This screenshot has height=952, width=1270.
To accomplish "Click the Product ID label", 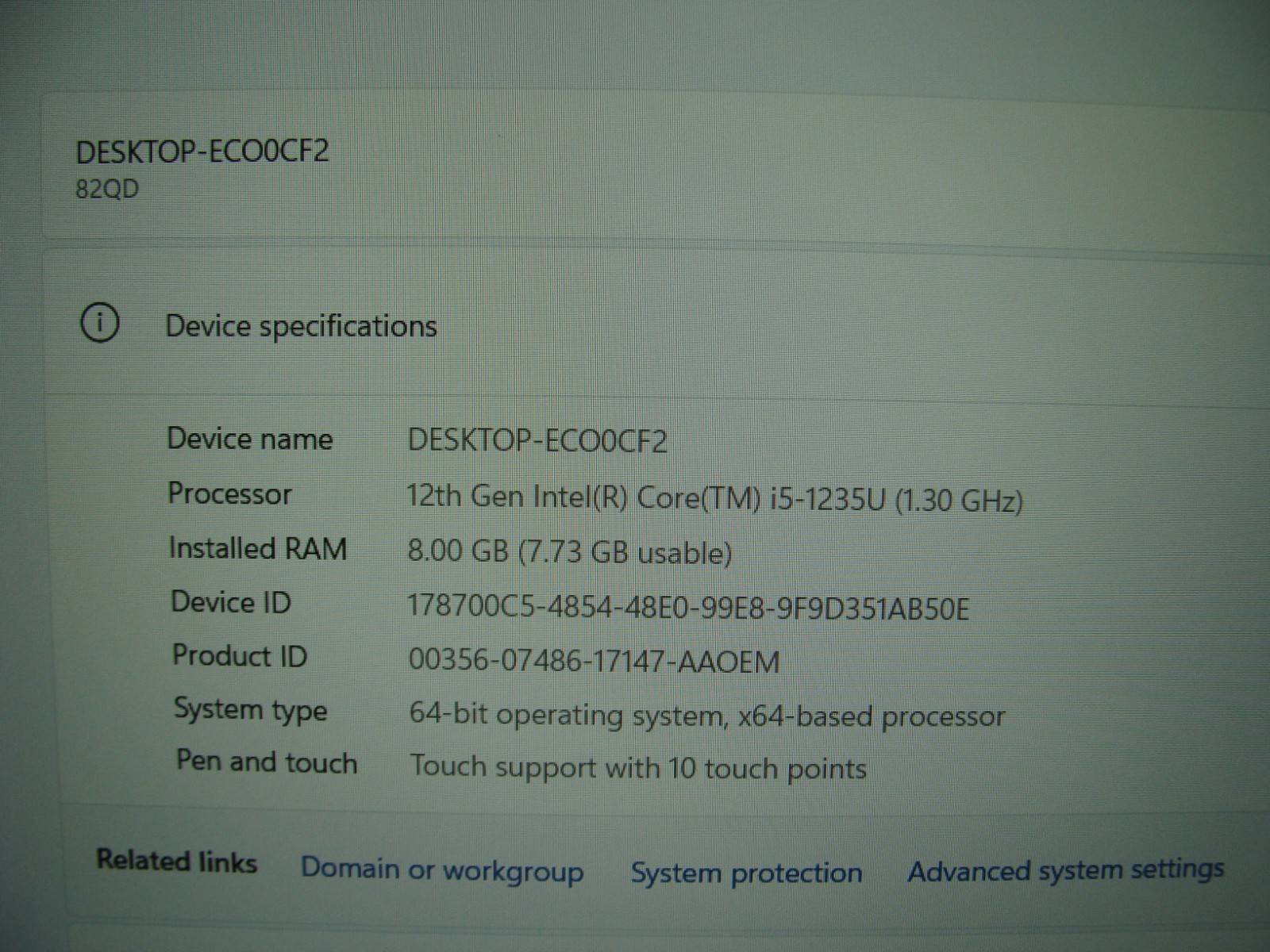I will pyautogui.click(x=240, y=656).
